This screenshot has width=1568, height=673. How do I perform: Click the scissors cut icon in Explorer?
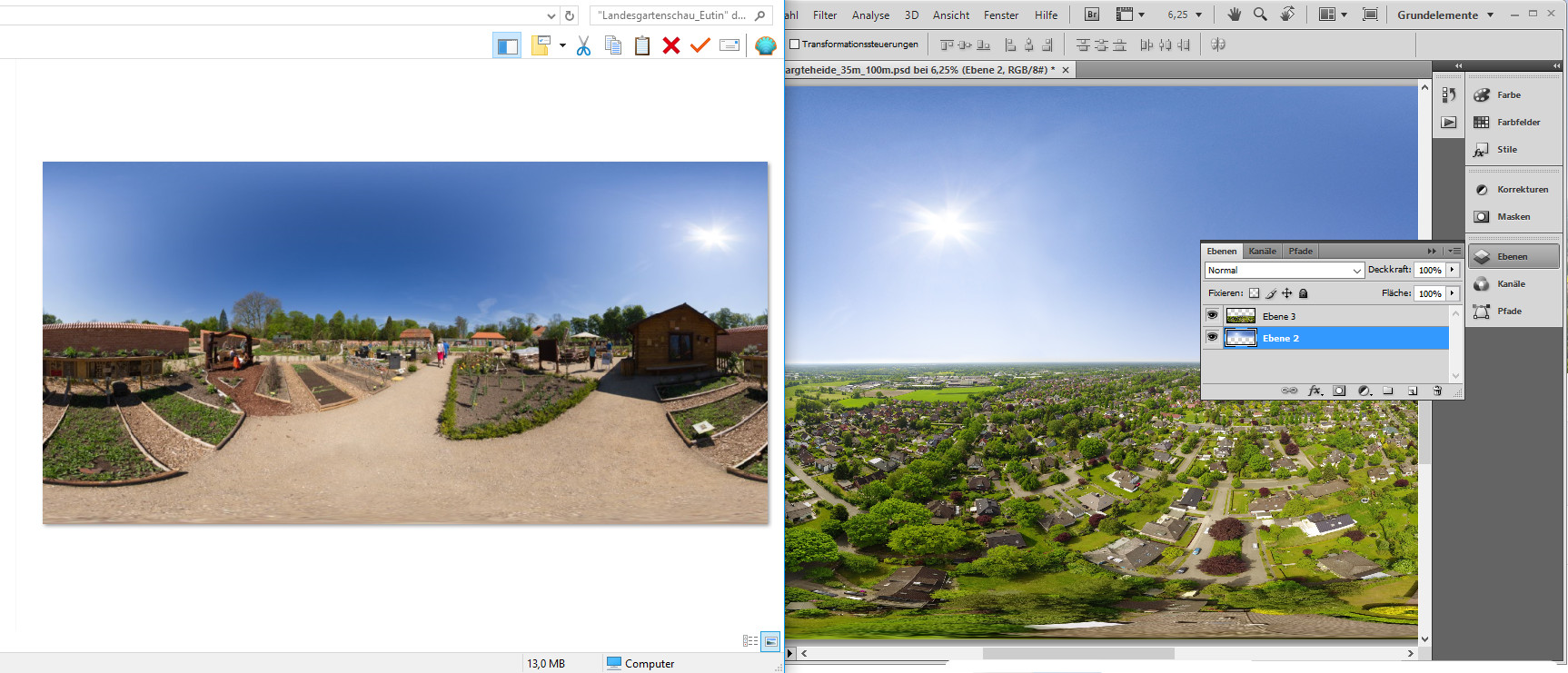point(583,45)
